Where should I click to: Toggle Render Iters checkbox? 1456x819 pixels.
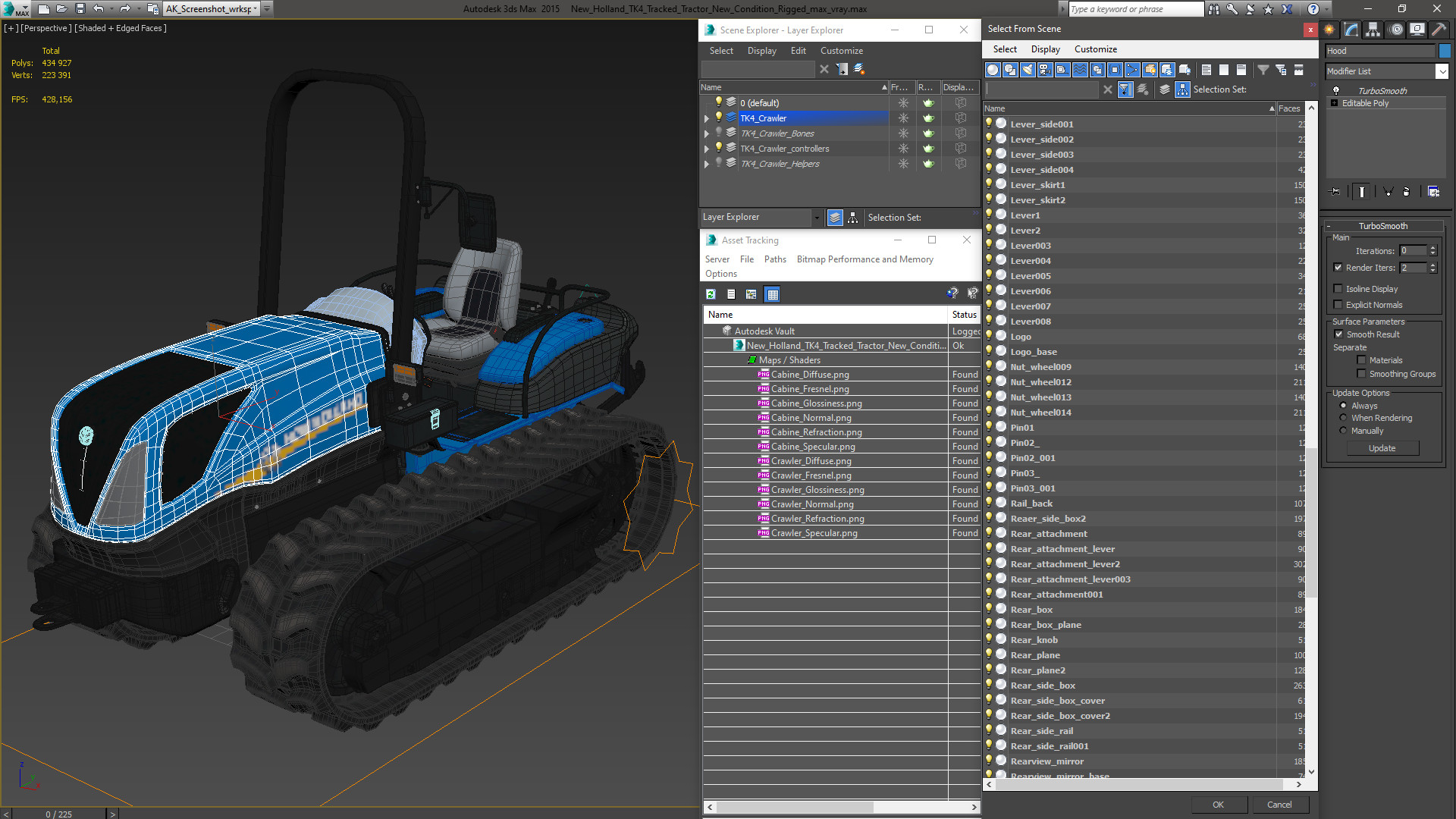pyautogui.click(x=1338, y=268)
